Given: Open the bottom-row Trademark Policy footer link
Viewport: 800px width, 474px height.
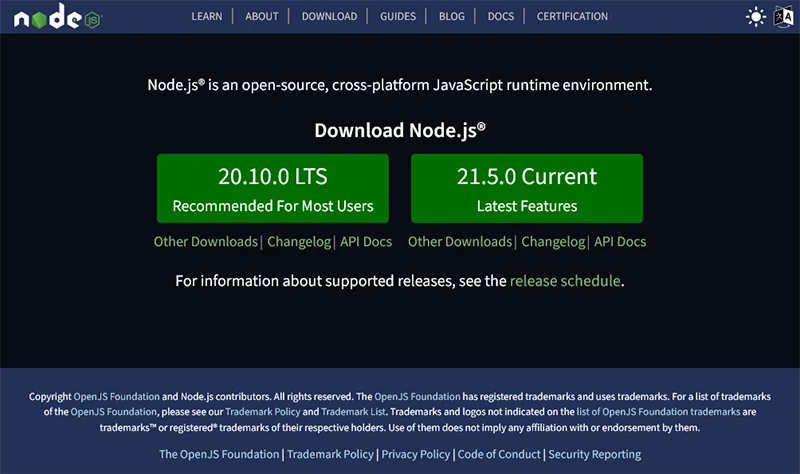Looking at the screenshot, I should 330,454.
